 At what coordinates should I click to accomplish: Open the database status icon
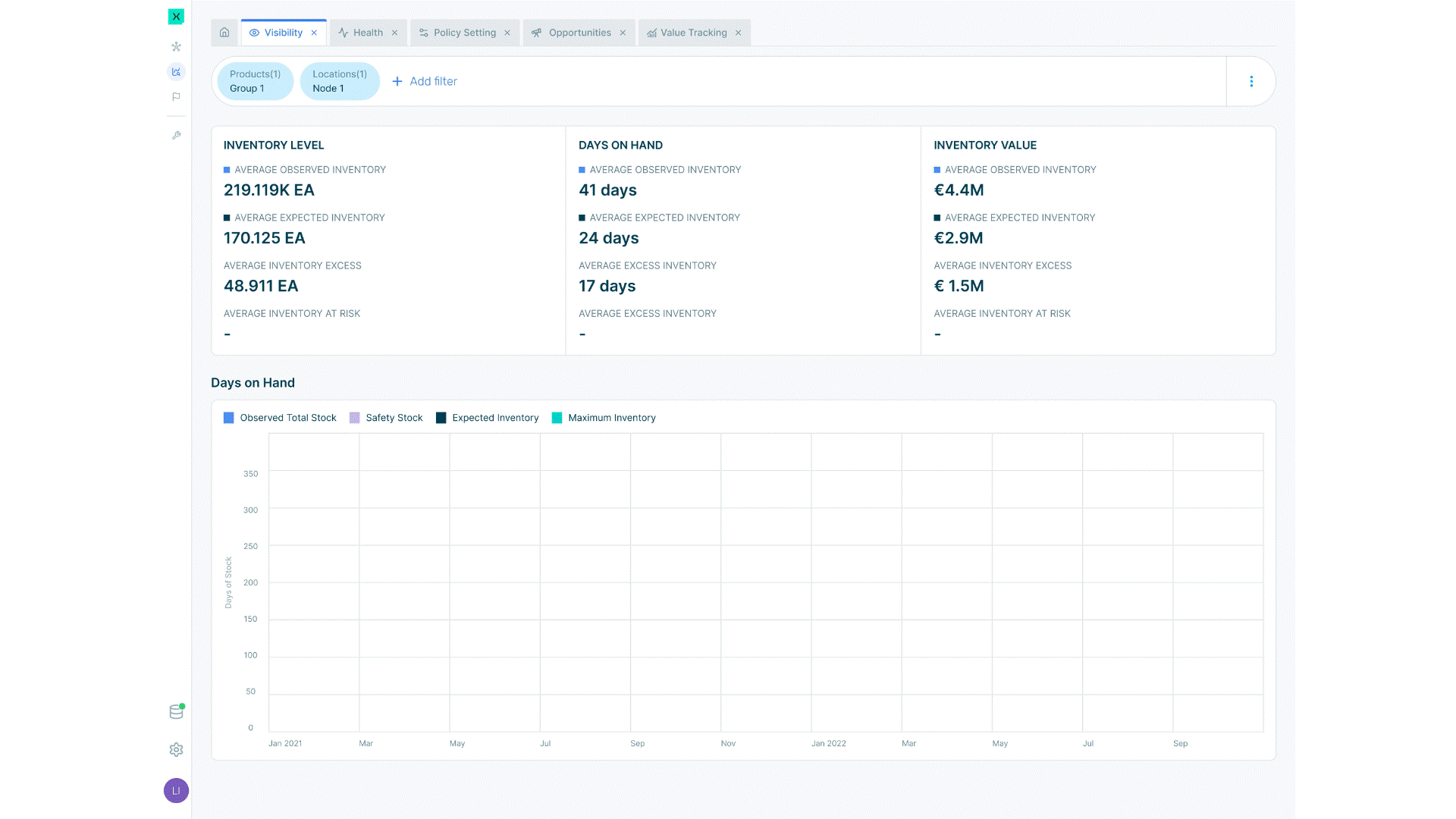point(176,711)
